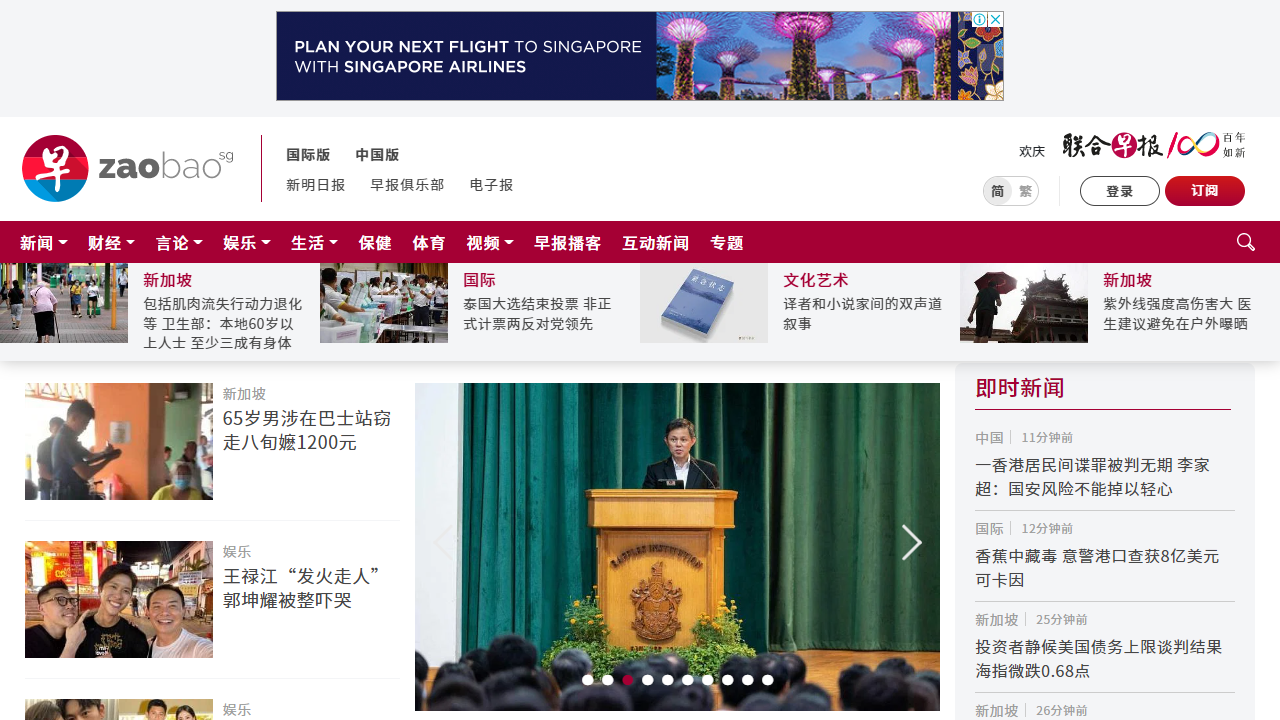1280x720 pixels.
Task: Click the AdChoices icon on banner ad
Action: point(980,20)
